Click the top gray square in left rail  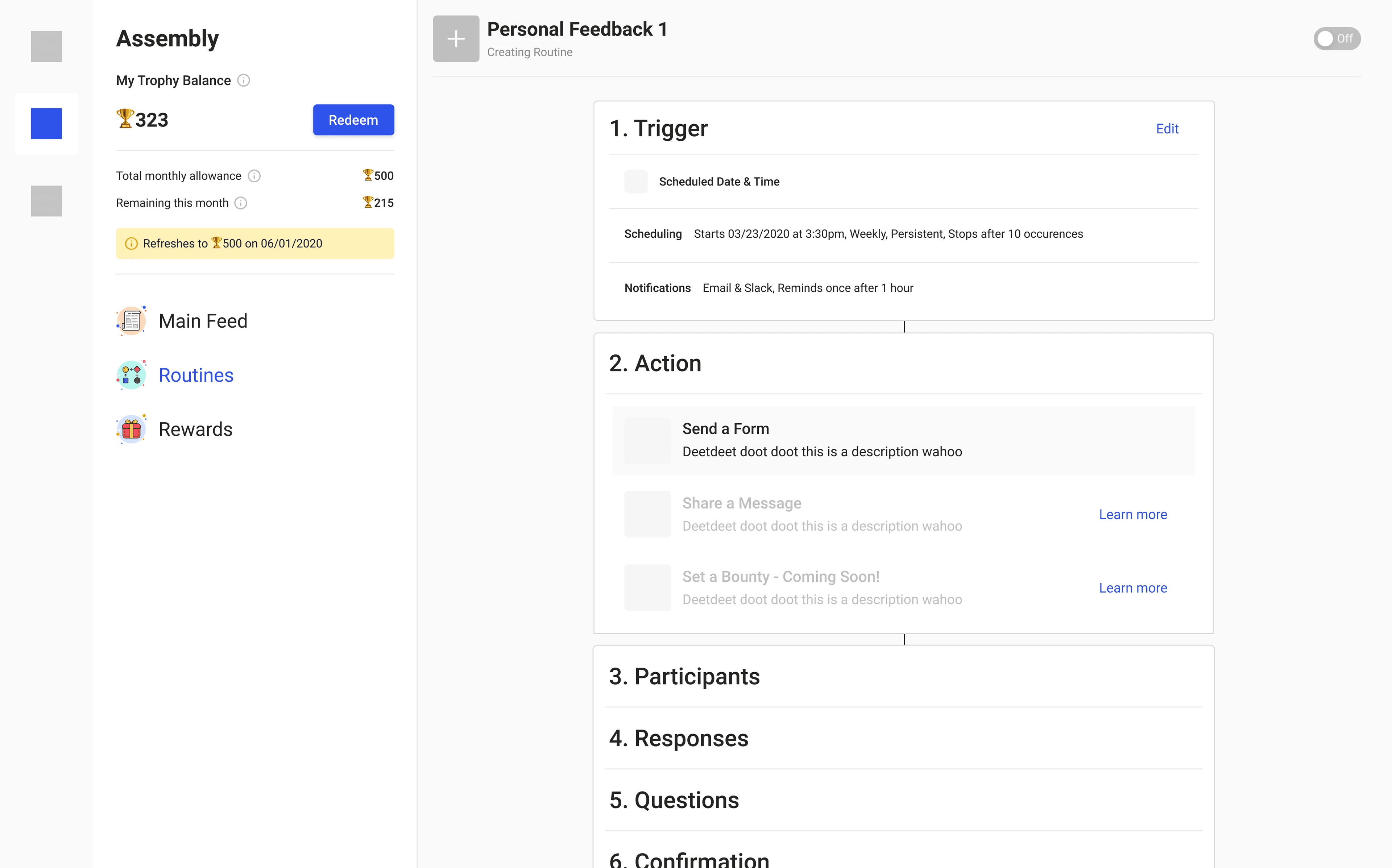pos(46,46)
